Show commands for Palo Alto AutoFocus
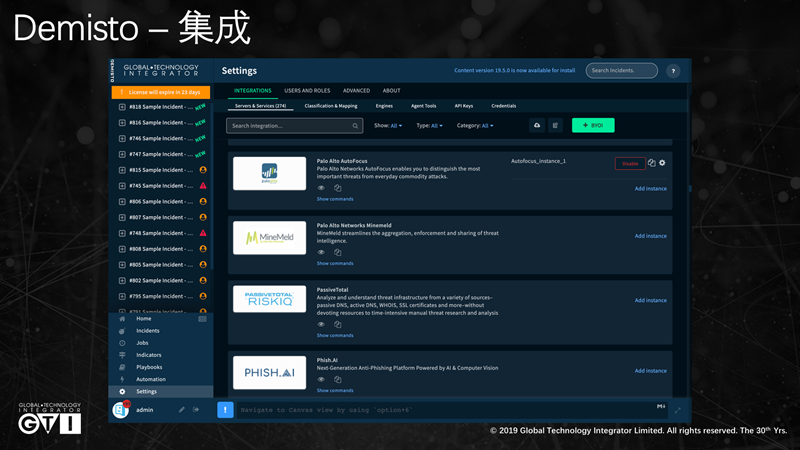Screen dimensions: 800x450 (335, 199)
